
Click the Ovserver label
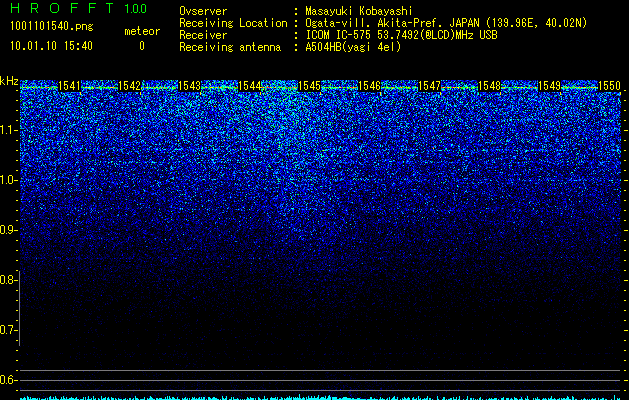203,11
